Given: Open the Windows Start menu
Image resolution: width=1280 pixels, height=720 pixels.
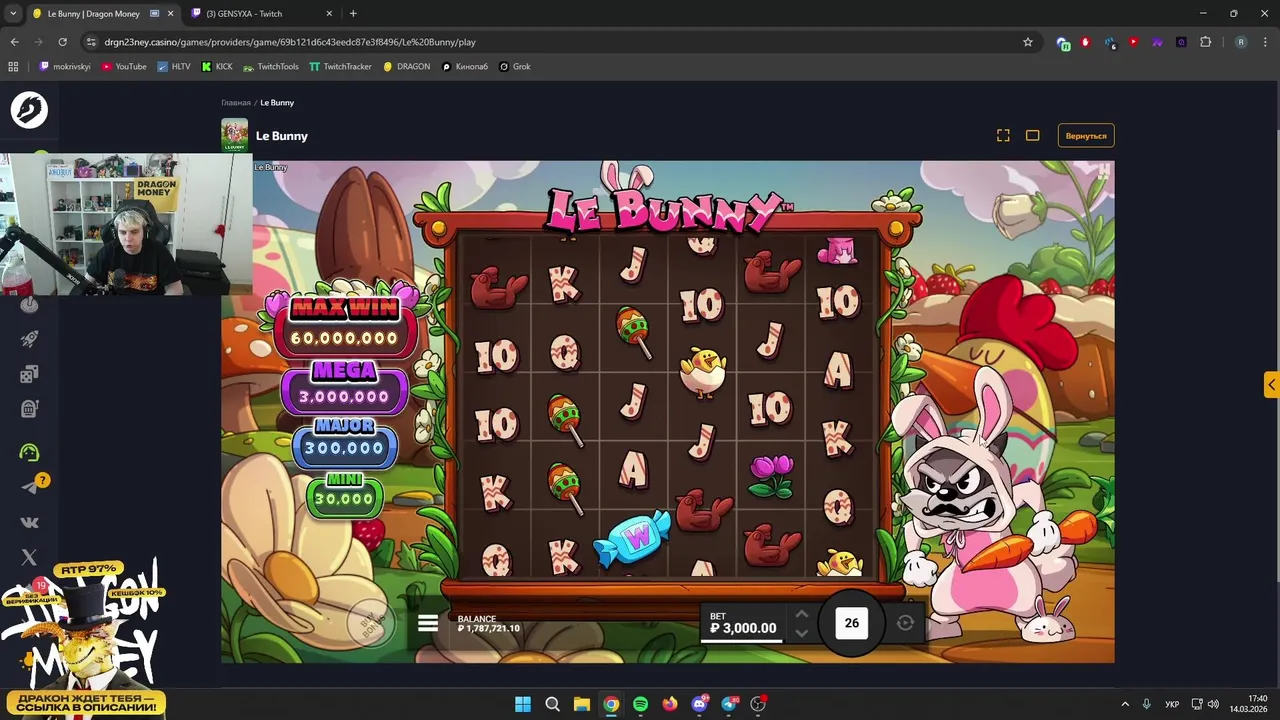Looking at the screenshot, I should click(523, 704).
